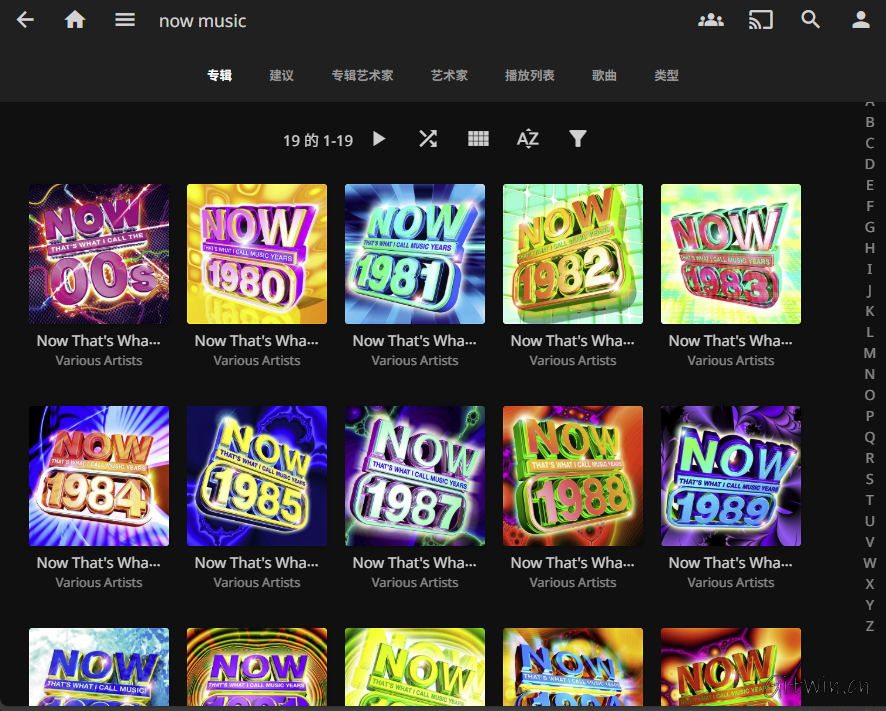Open the filter funnel options

(577, 138)
